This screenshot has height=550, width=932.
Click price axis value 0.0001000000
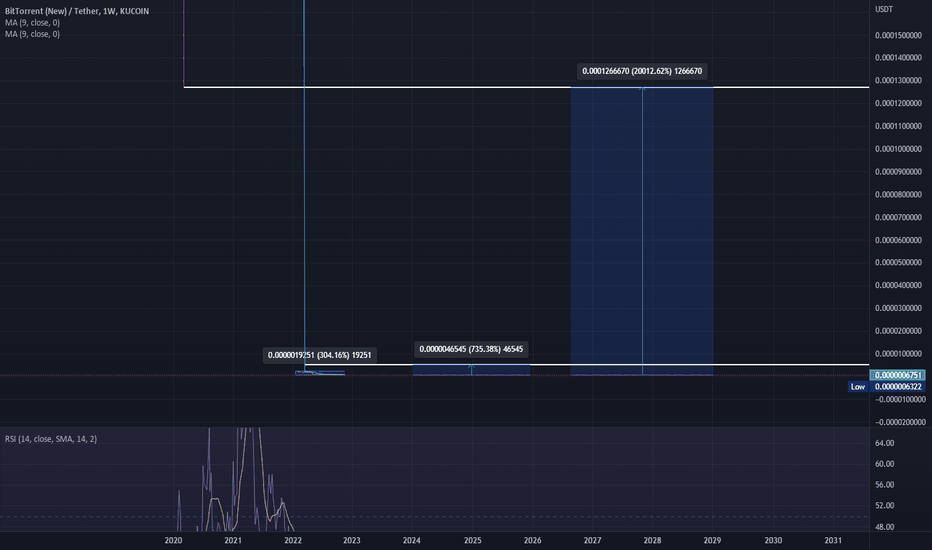click(x=898, y=149)
